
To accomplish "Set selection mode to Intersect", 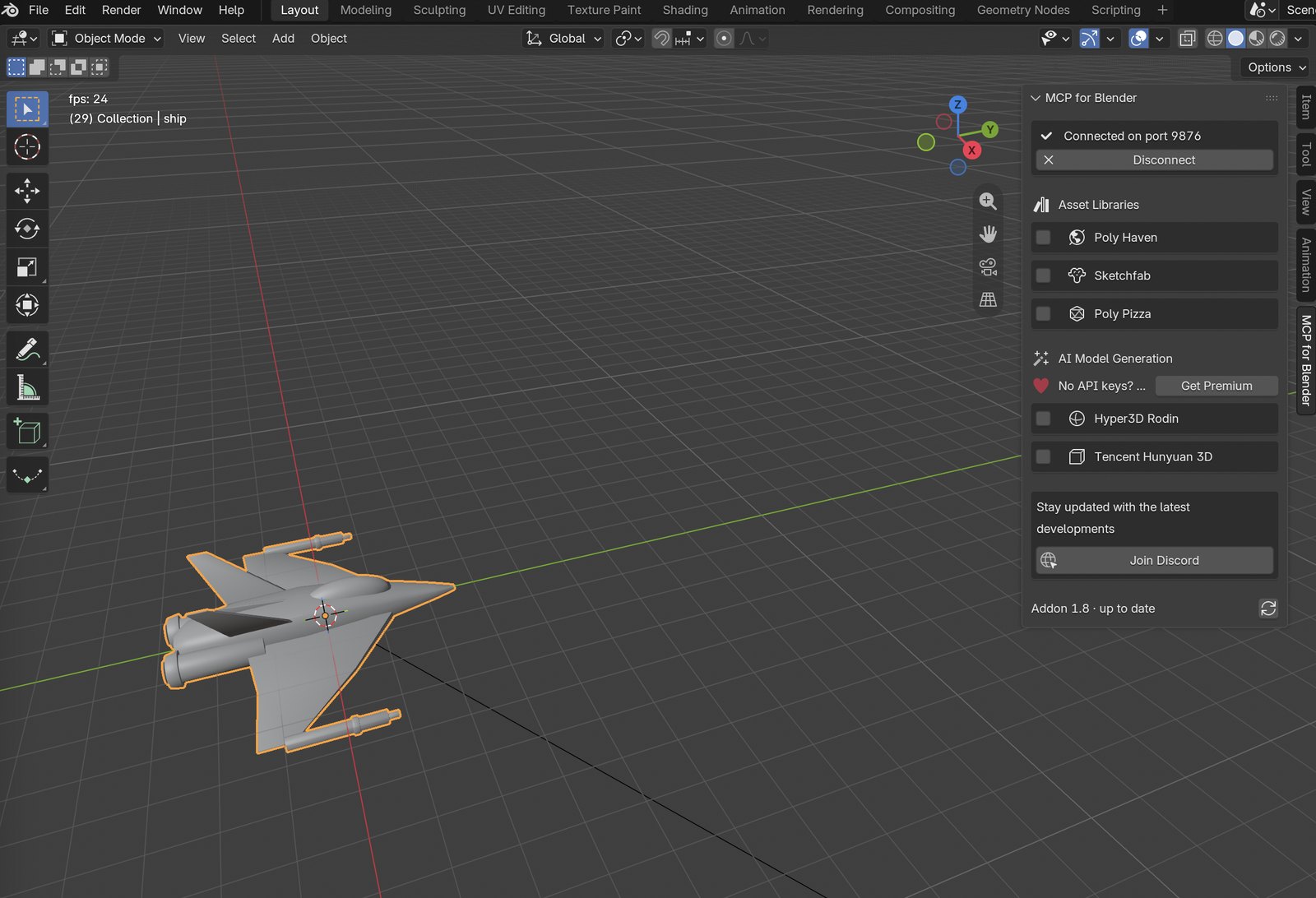I will pos(99,67).
